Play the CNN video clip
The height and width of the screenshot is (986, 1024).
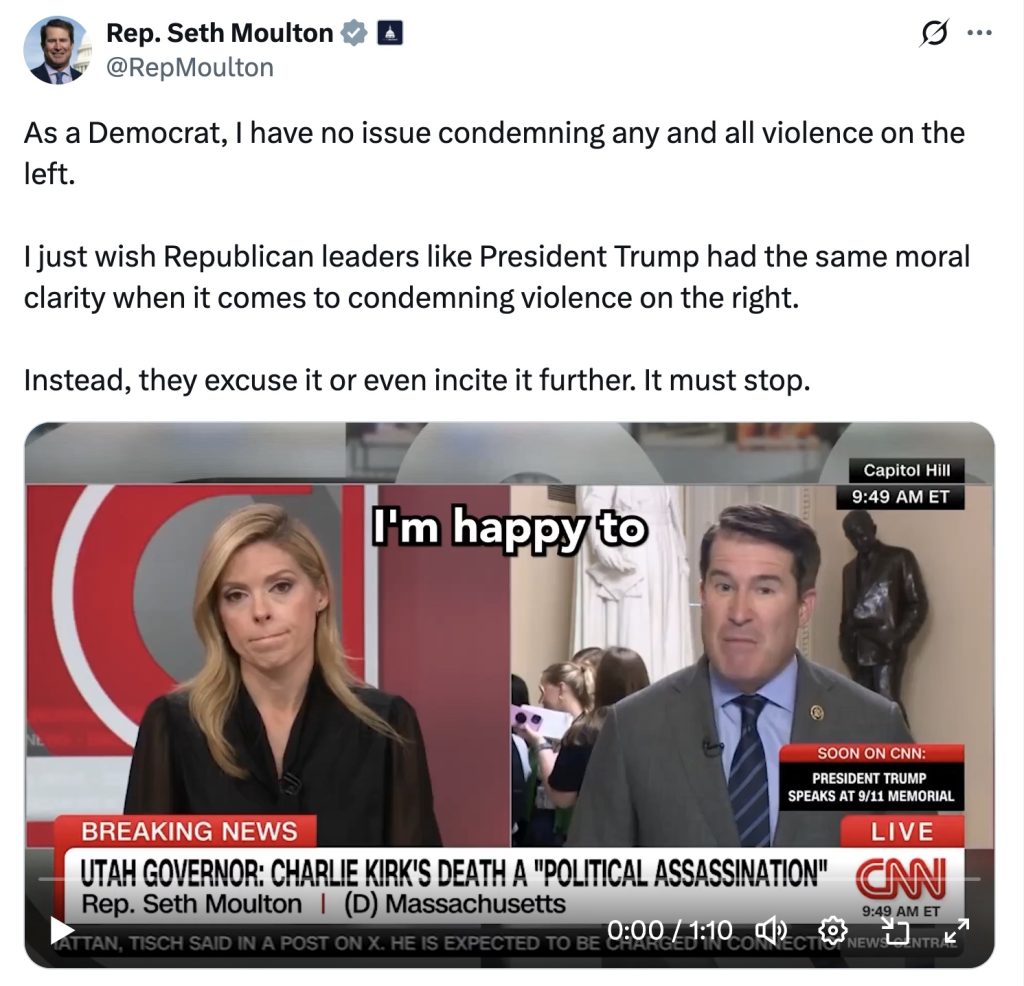click(62, 930)
